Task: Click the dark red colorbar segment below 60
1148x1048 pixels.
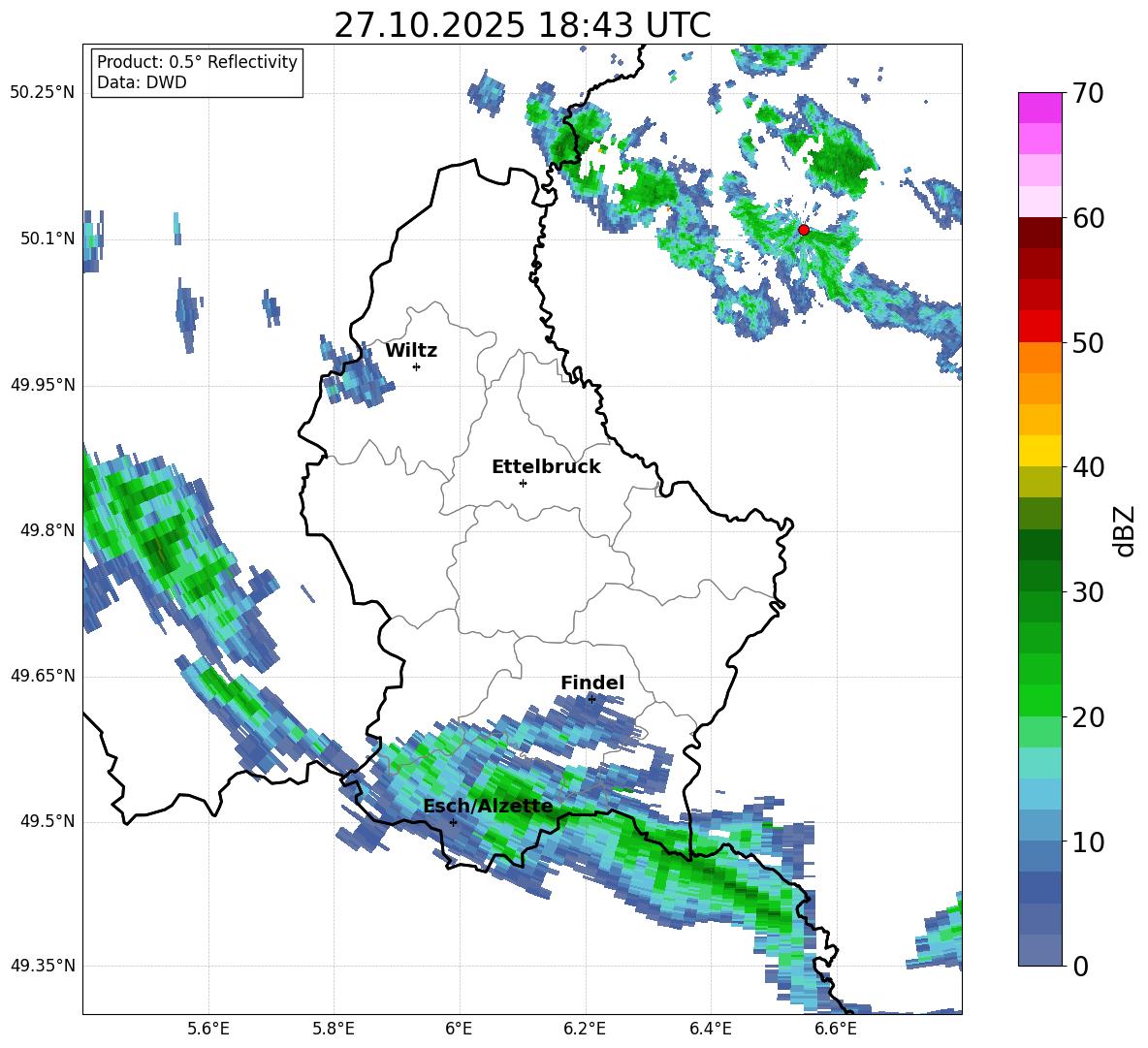Action: point(1039,233)
